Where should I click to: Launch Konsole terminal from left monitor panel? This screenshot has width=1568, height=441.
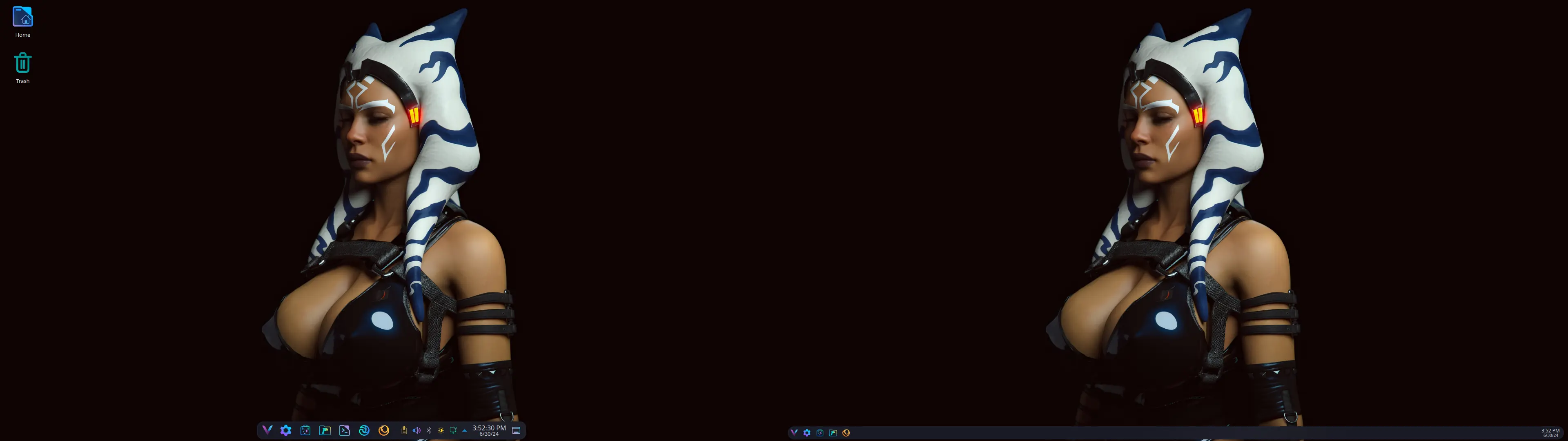(345, 430)
